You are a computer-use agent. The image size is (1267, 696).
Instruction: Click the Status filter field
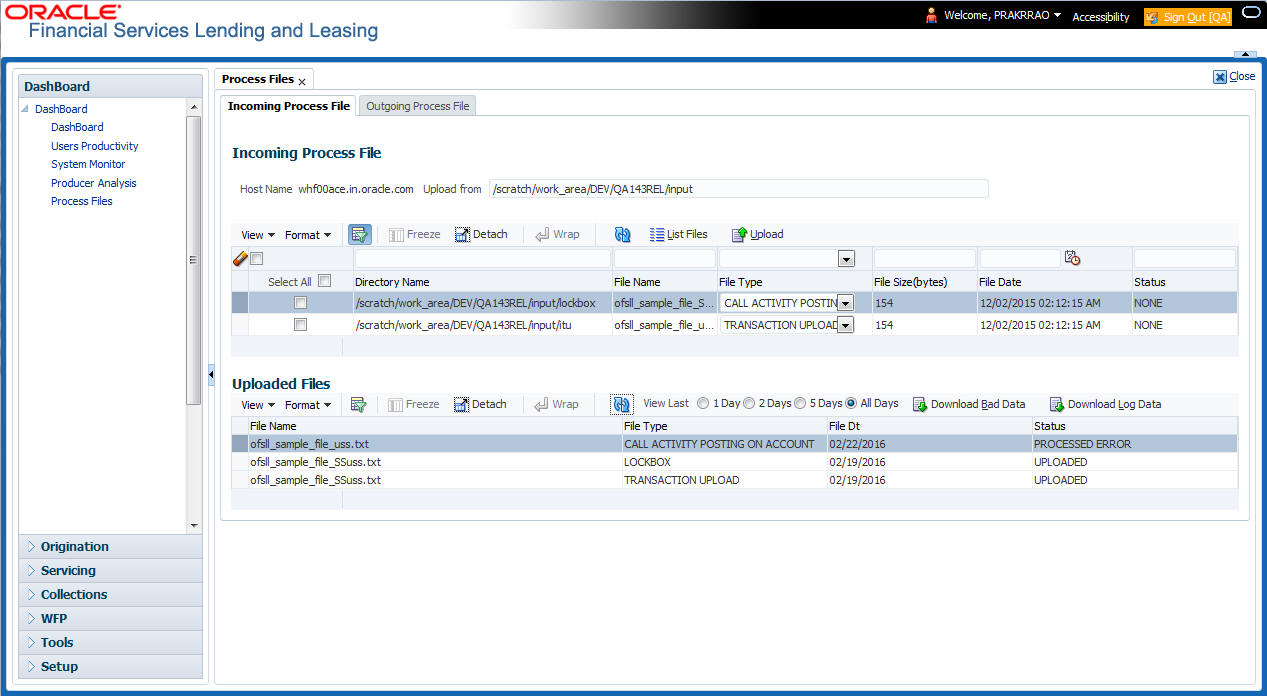[x=1184, y=259]
